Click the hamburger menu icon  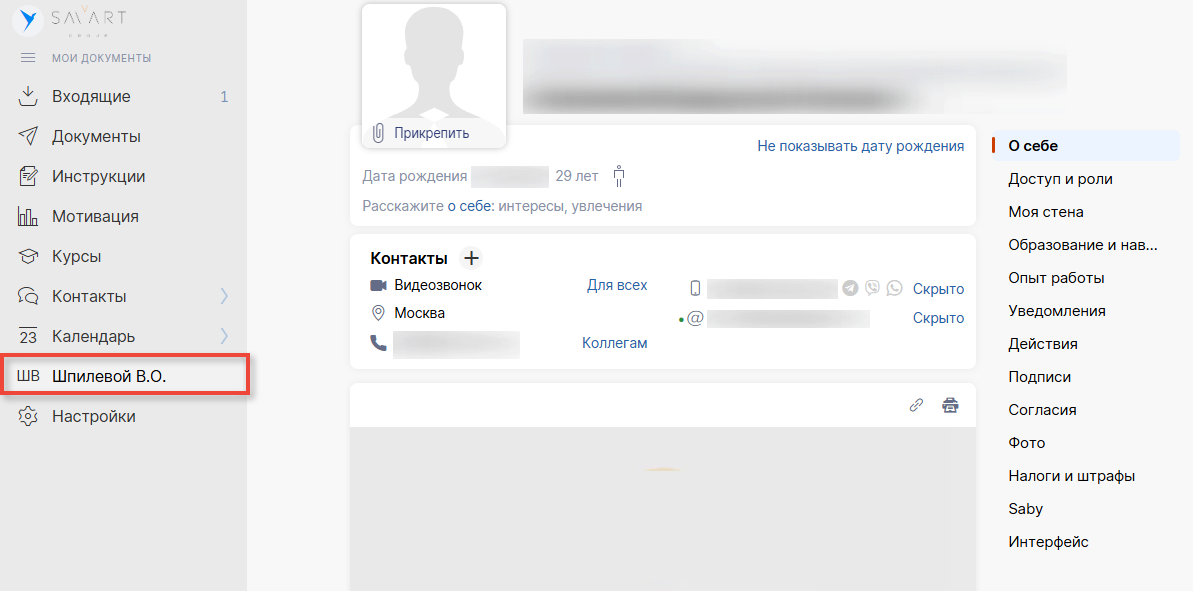(28, 58)
